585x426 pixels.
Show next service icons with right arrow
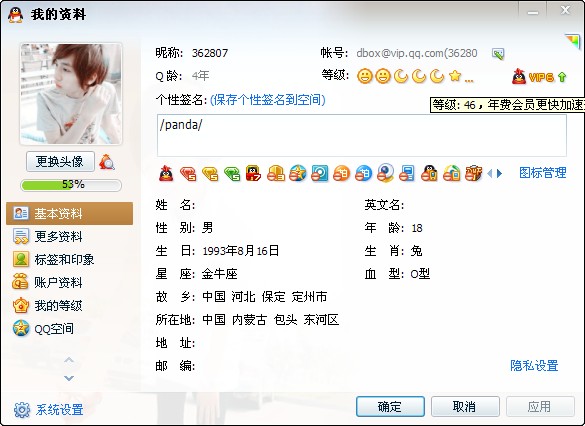pyautogui.click(x=499, y=173)
